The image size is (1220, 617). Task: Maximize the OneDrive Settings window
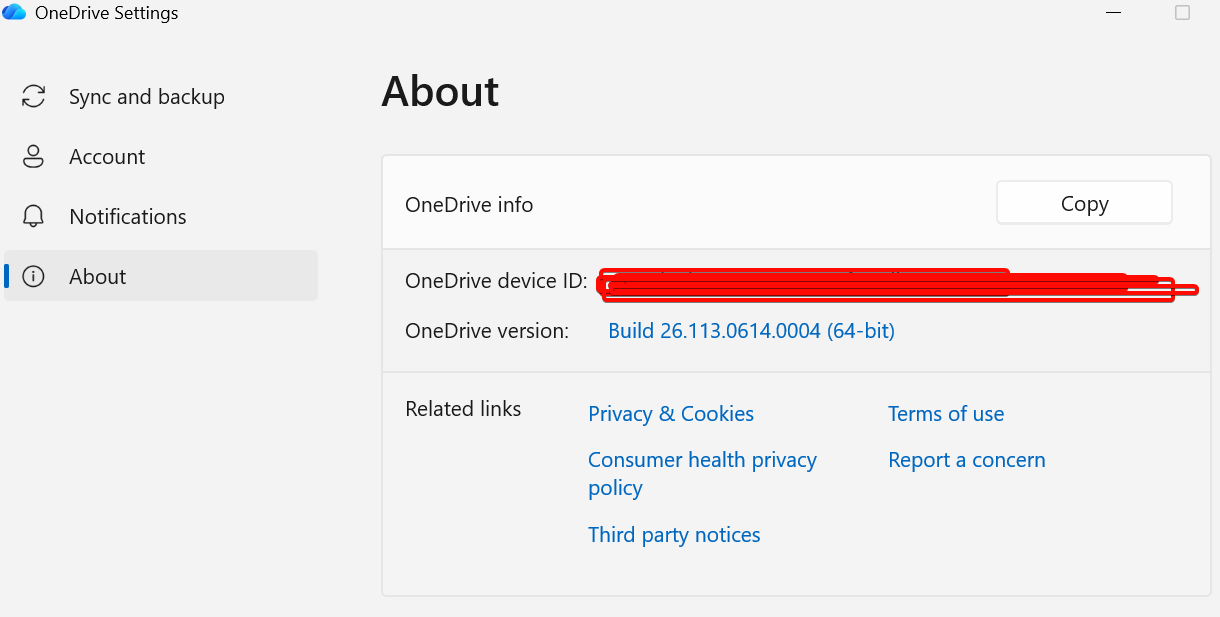coord(1182,13)
